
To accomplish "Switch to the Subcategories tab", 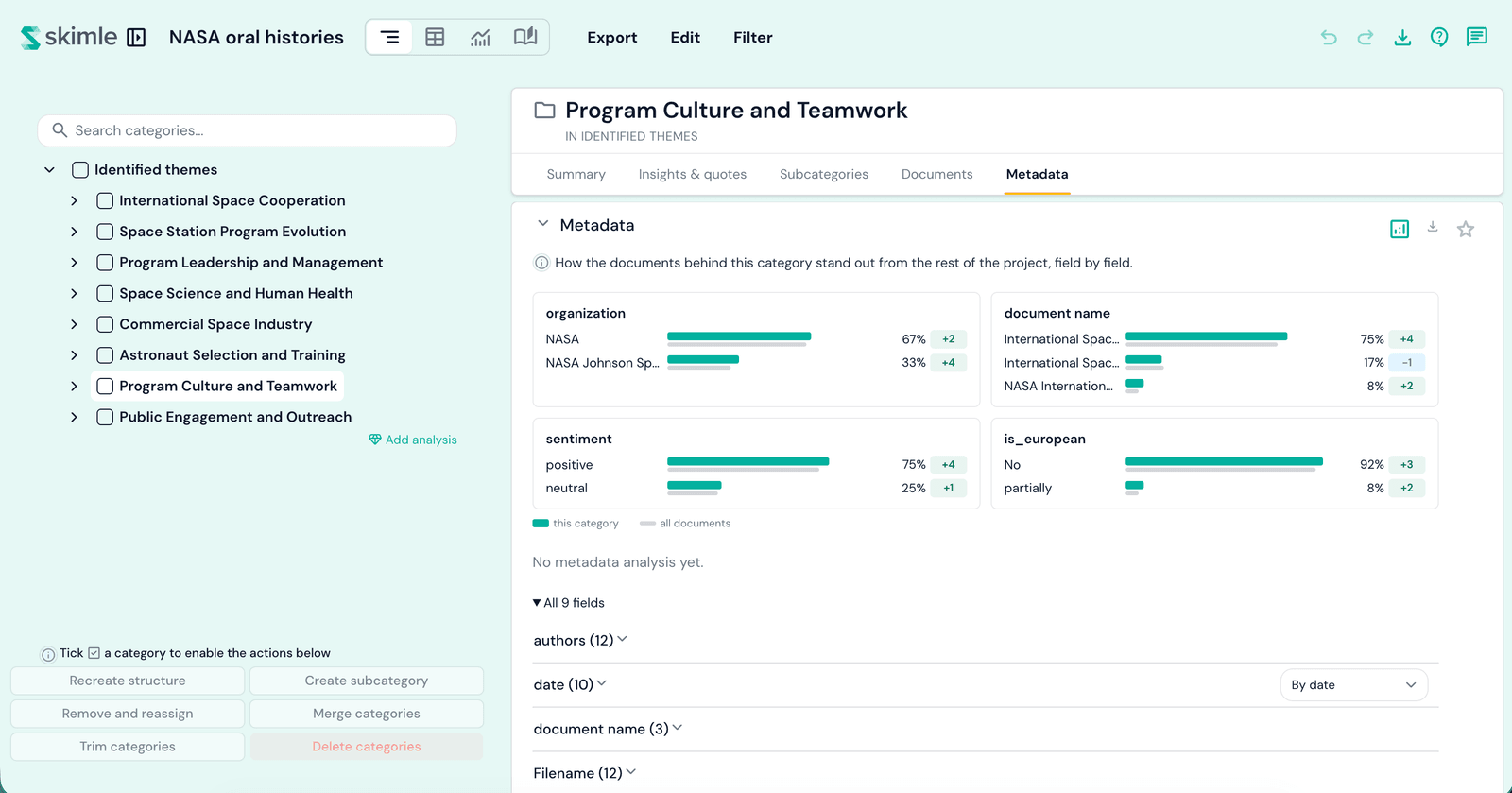I will pyautogui.click(x=824, y=174).
